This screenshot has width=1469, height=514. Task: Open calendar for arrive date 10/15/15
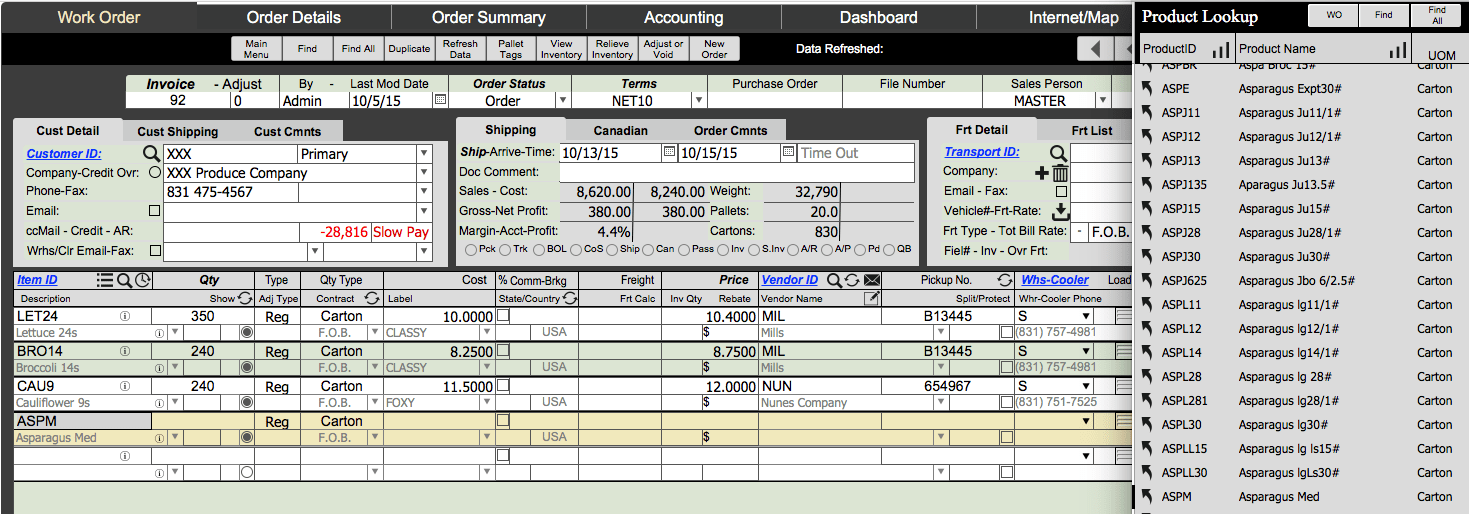pyautogui.click(x=788, y=153)
